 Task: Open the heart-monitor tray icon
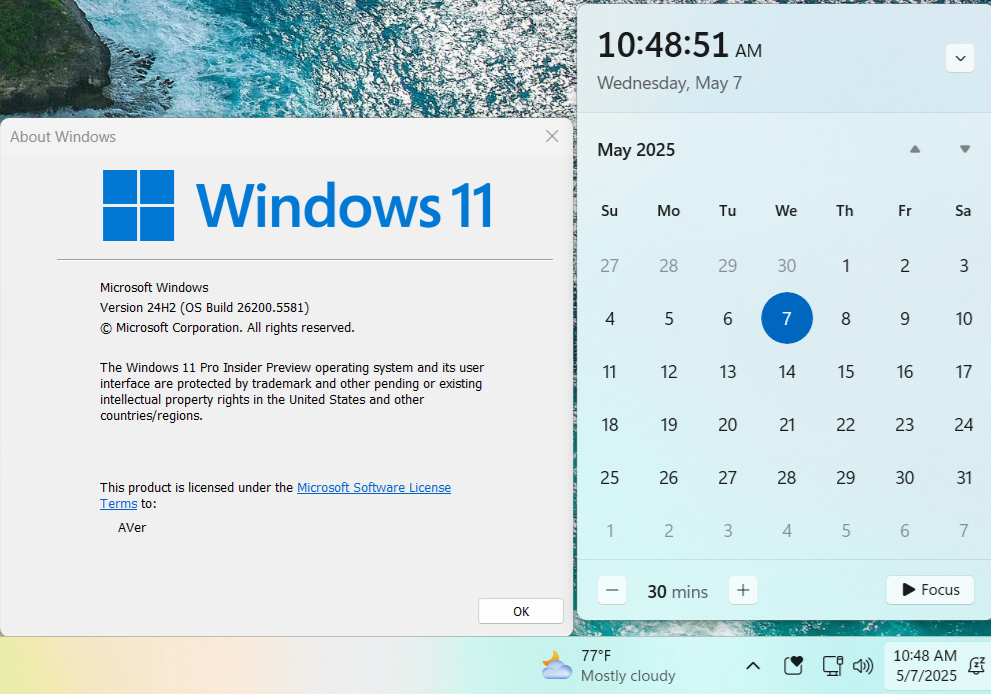click(793, 666)
